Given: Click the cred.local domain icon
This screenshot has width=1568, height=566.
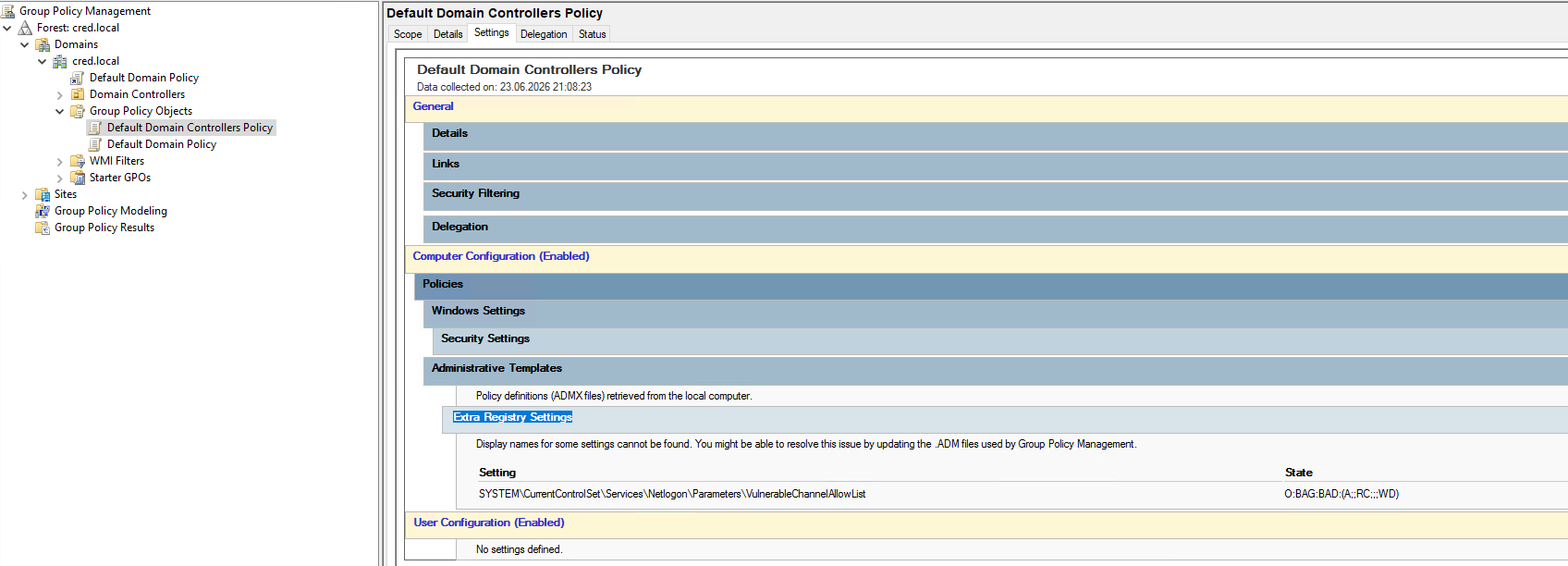Looking at the screenshot, I should 60,61.
